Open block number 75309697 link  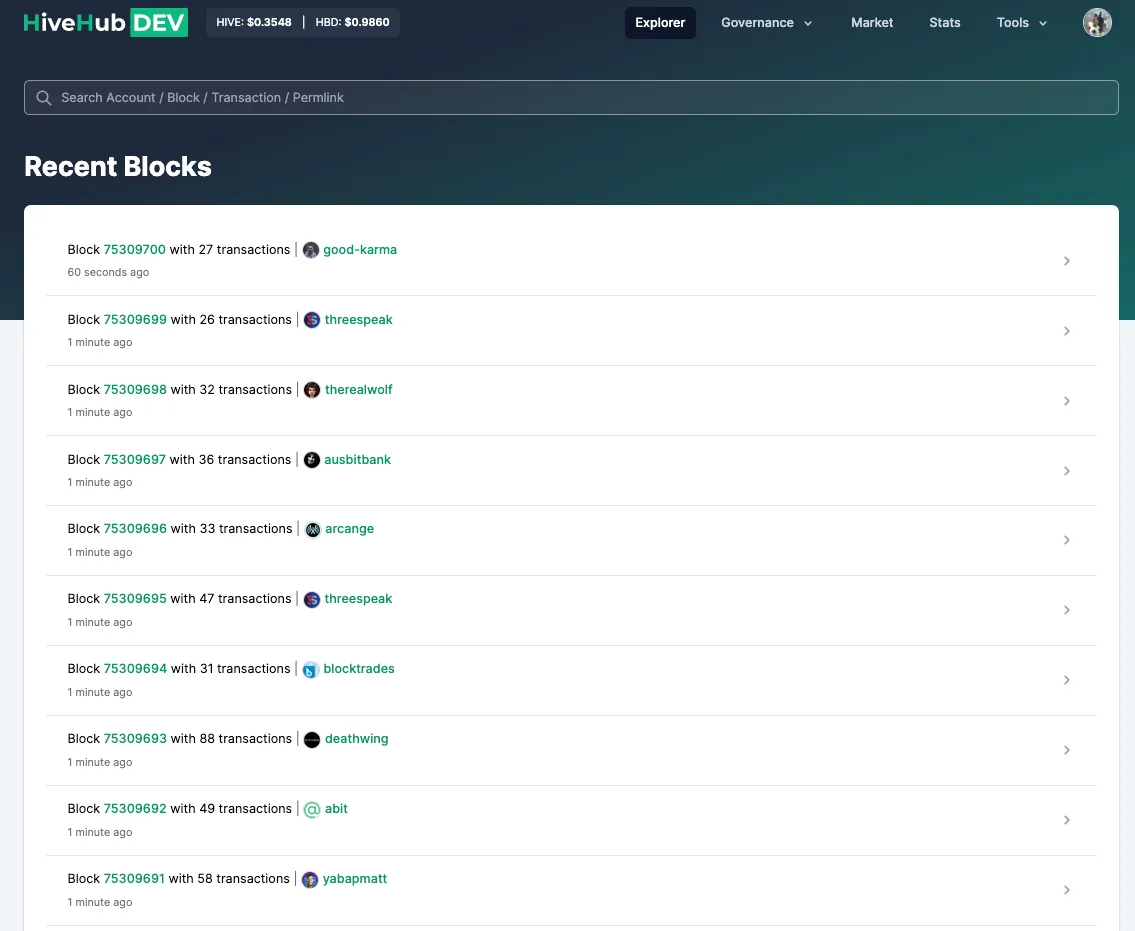(x=135, y=460)
